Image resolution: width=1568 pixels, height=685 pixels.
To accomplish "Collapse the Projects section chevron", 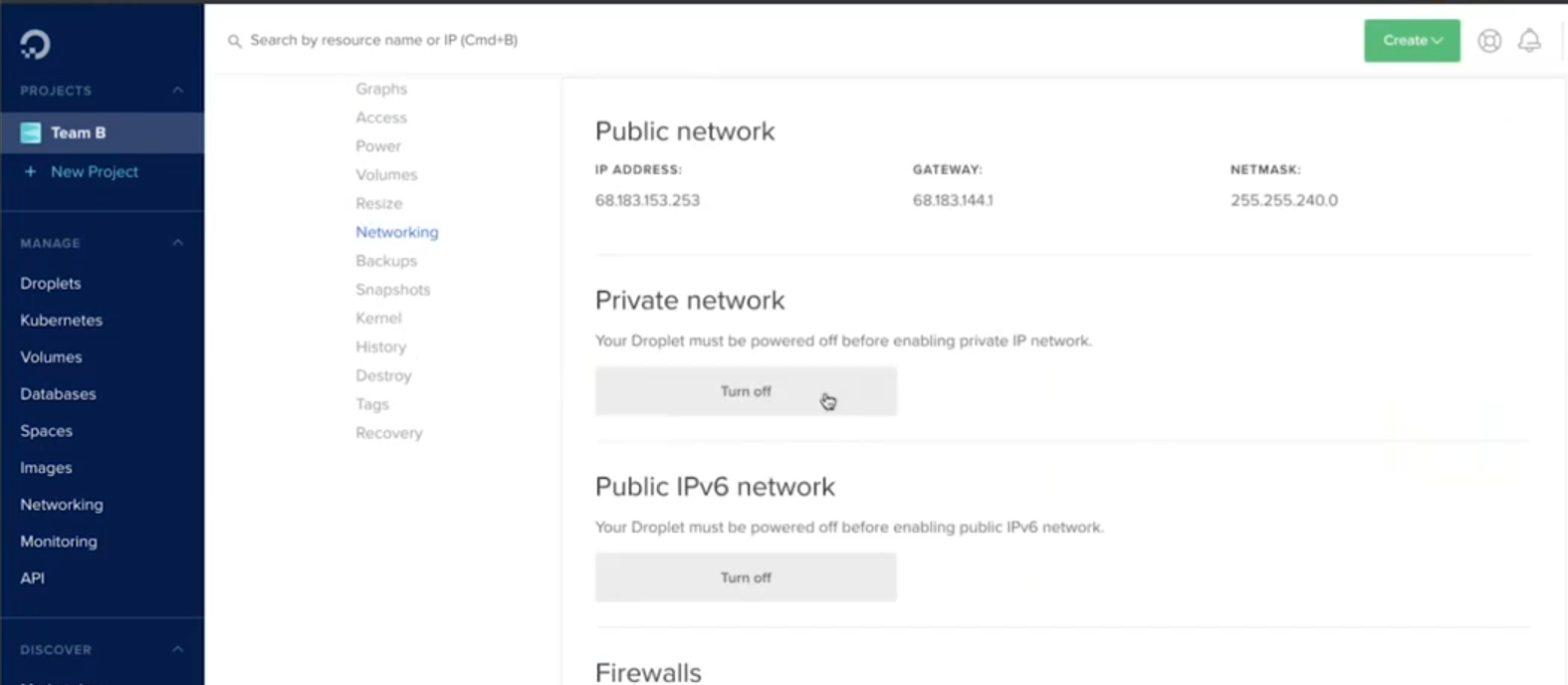I will point(177,91).
